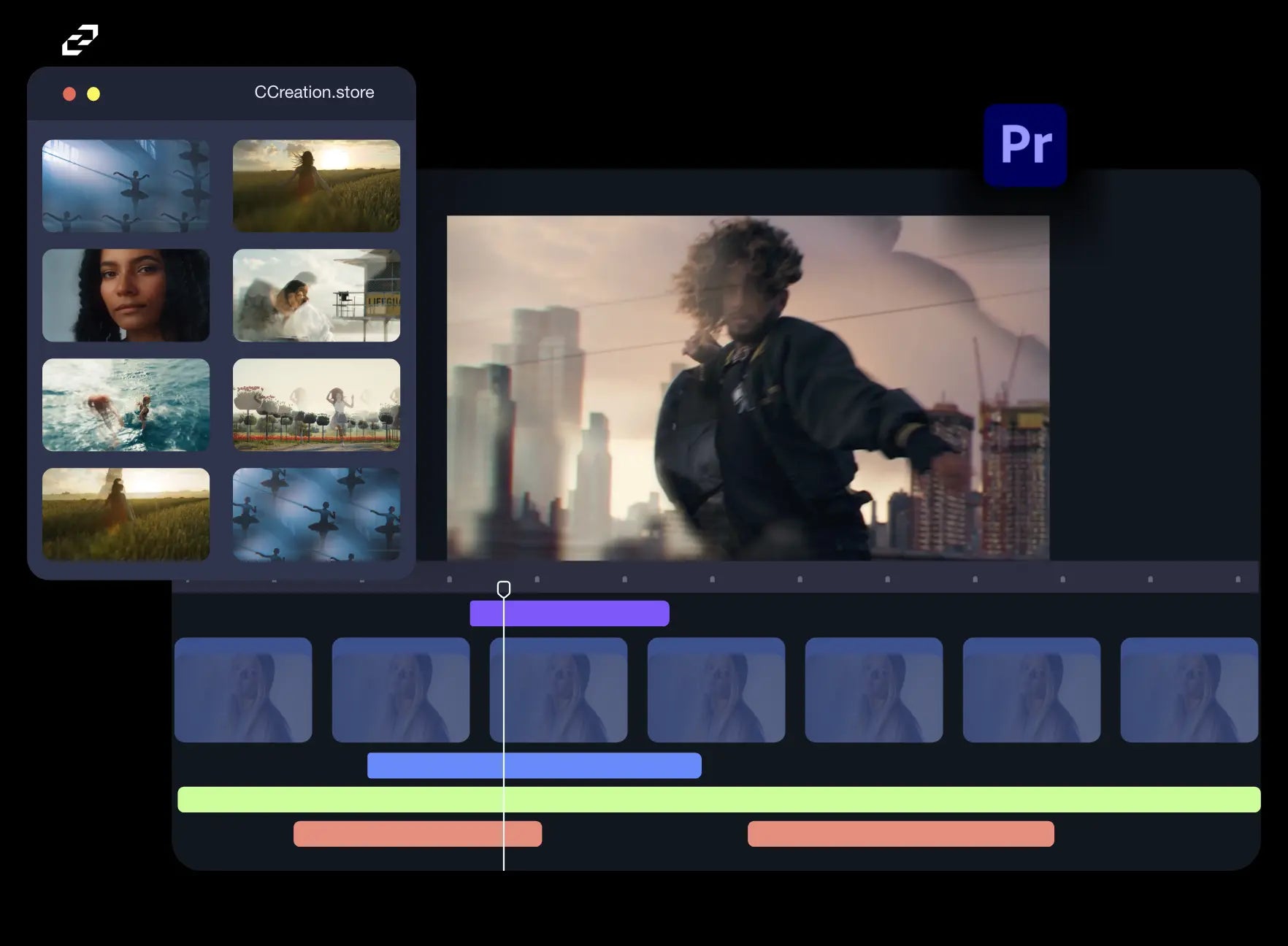1288x946 pixels.
Task: Click the dancing man video preview
Action: [x=748, y=388]
